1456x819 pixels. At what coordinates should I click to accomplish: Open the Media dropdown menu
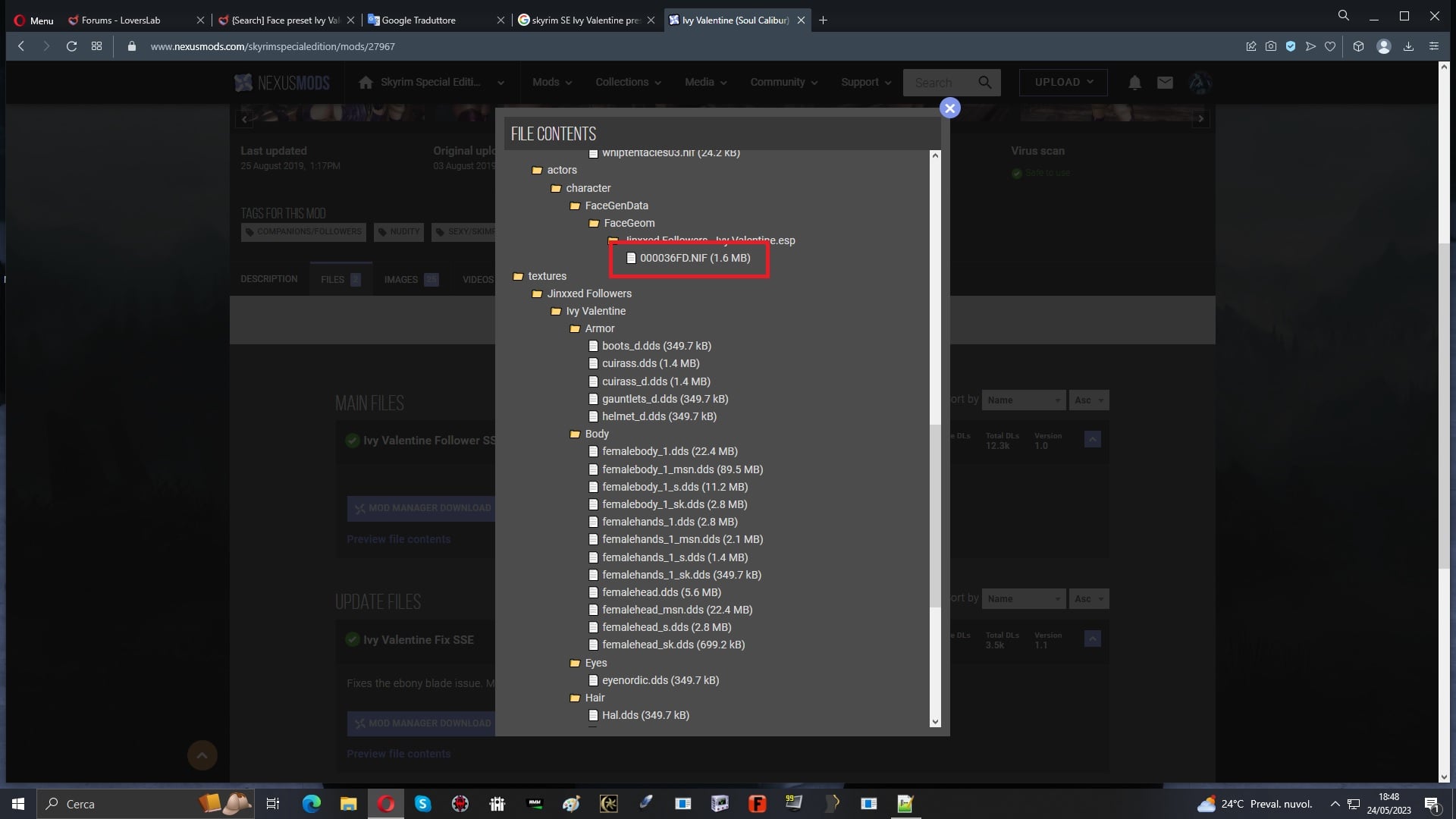coord(705,82)
